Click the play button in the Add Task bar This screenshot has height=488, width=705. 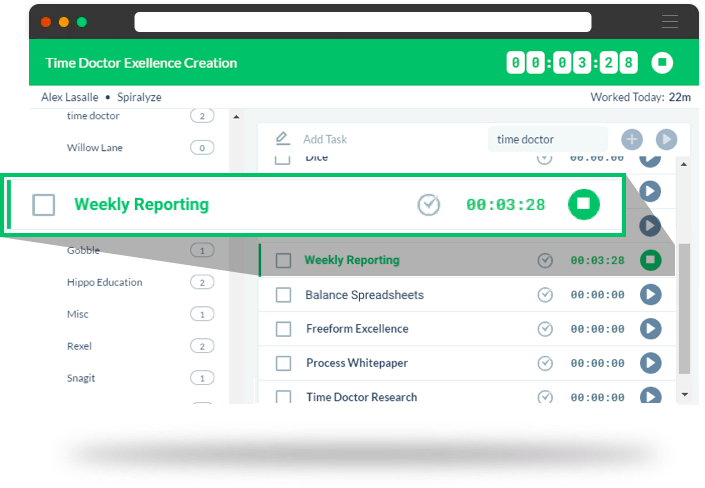pos(666,139)
